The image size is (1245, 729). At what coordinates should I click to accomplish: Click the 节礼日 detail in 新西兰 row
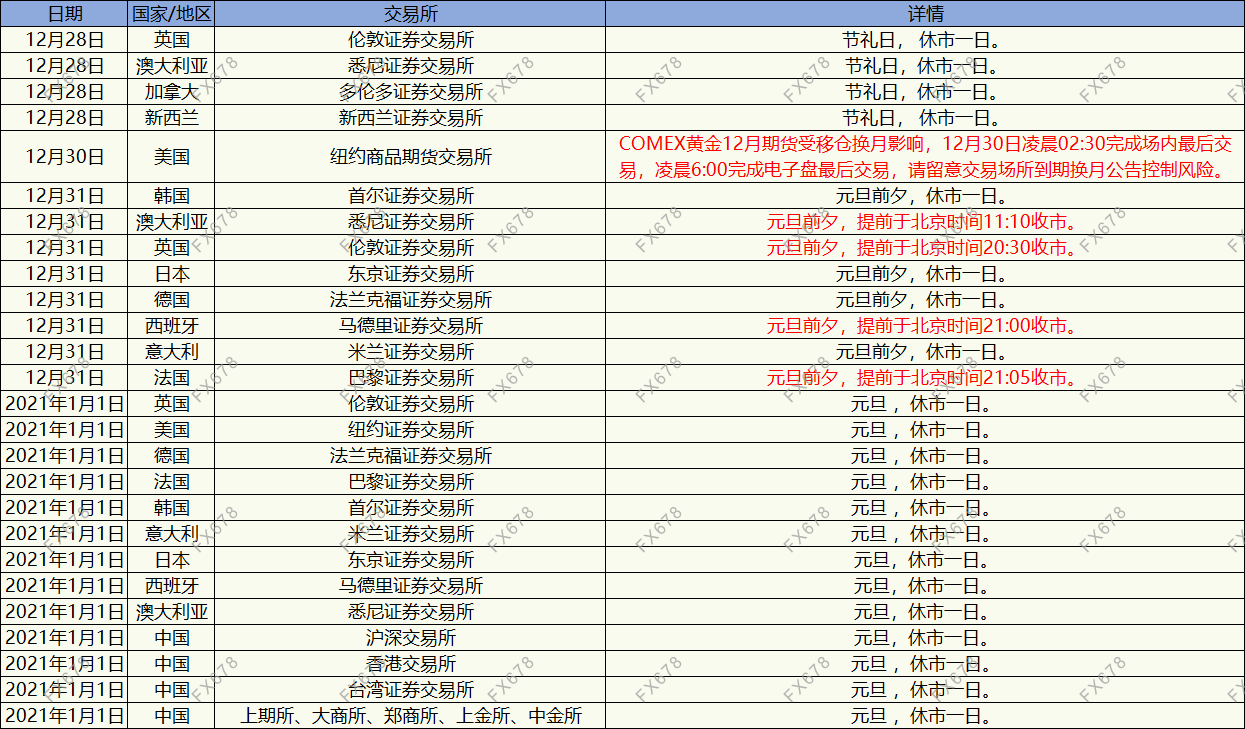925,118
